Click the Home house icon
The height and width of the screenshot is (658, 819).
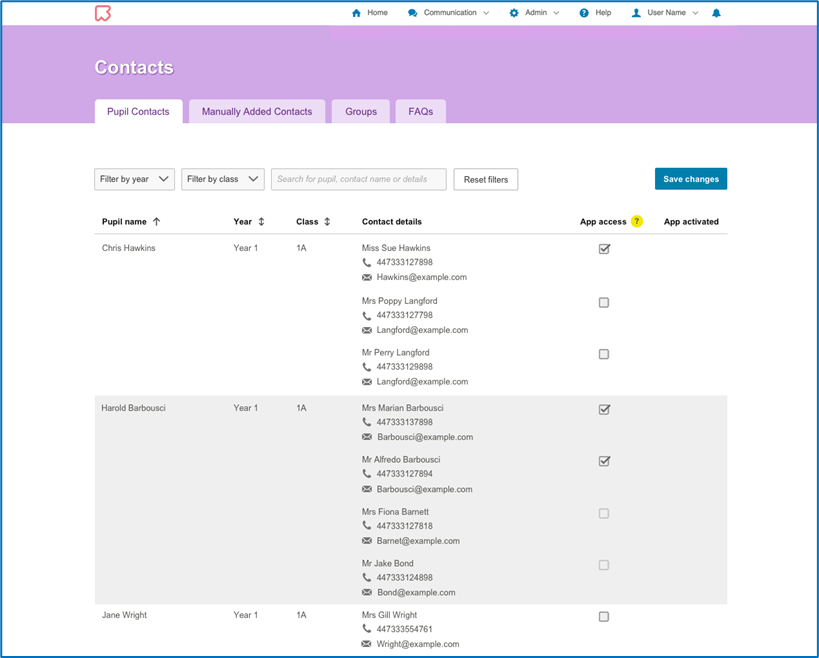pyautogui.click(x=357, y=13)
